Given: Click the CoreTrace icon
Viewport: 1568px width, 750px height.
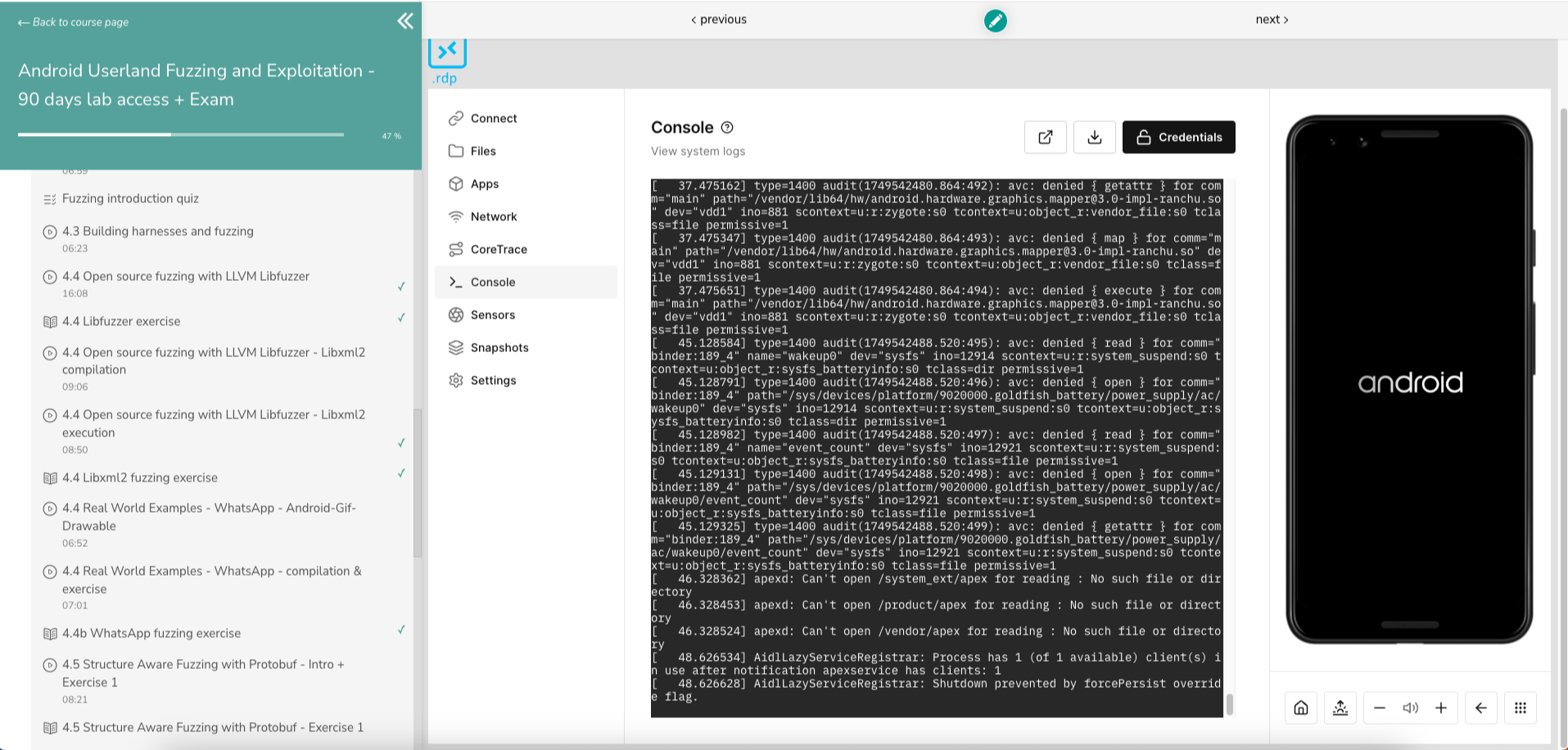Looking at the screenshot, I should tap(456, 250).
